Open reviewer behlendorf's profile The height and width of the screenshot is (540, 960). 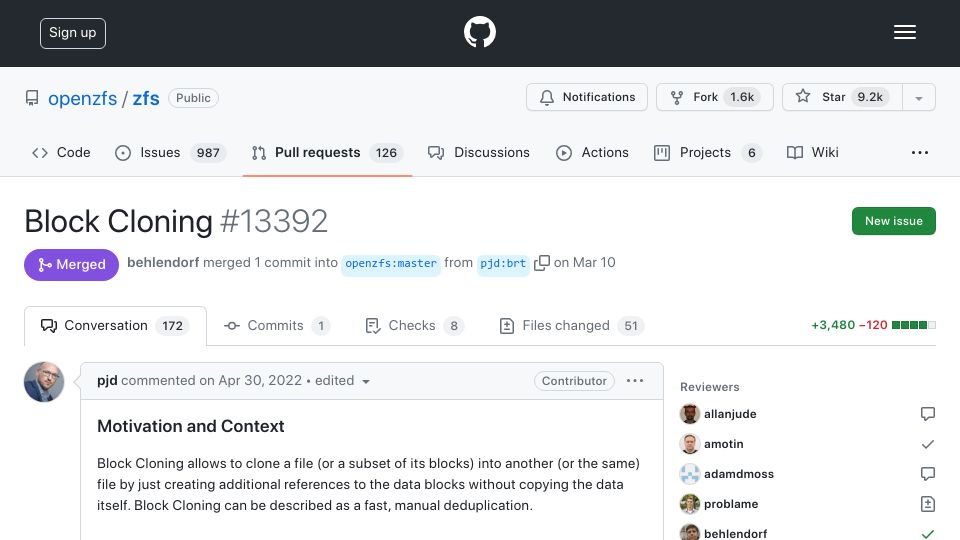[x=735, y=533]
